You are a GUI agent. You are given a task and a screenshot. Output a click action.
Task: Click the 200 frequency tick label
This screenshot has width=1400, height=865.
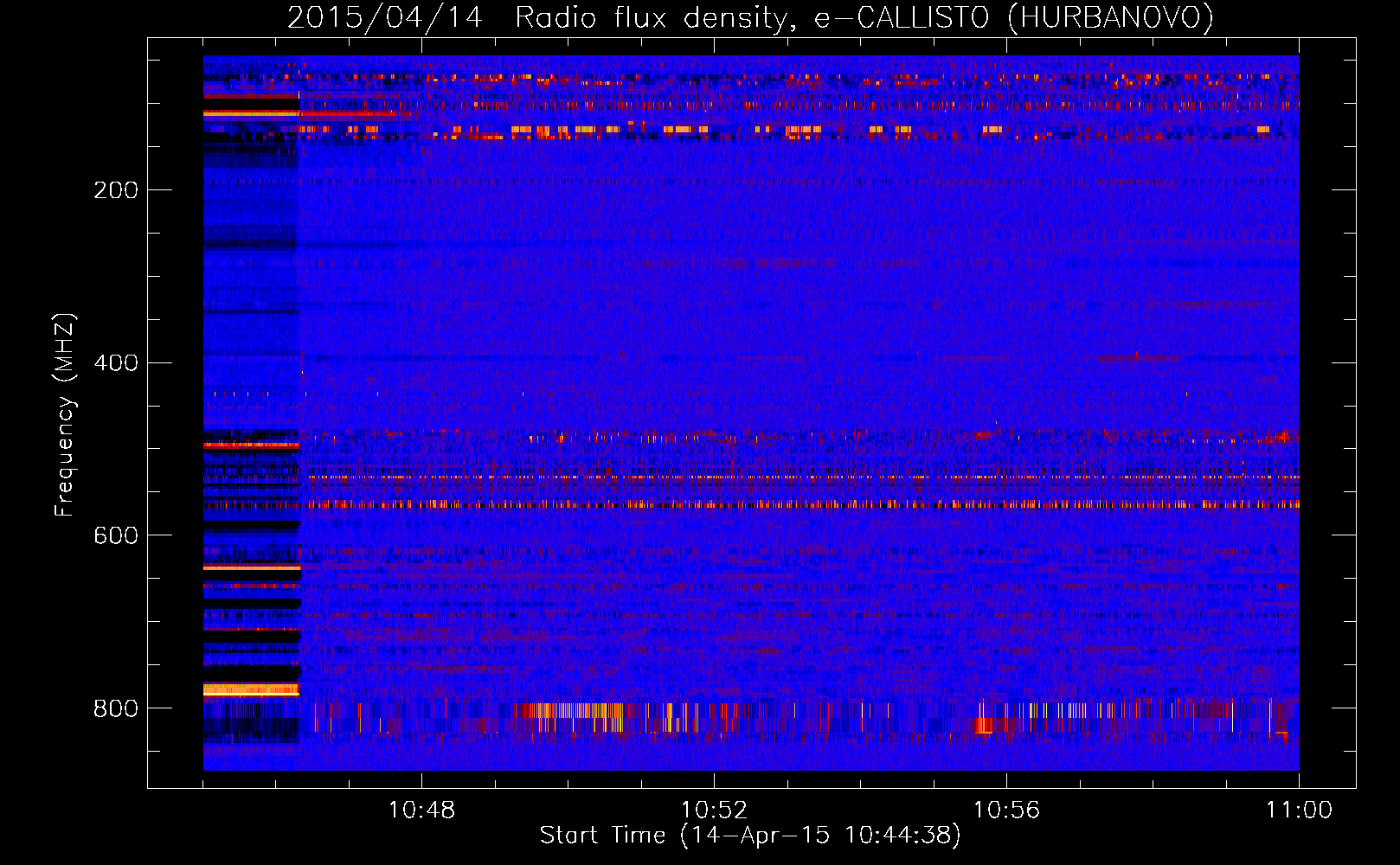[x=116, y=190]
